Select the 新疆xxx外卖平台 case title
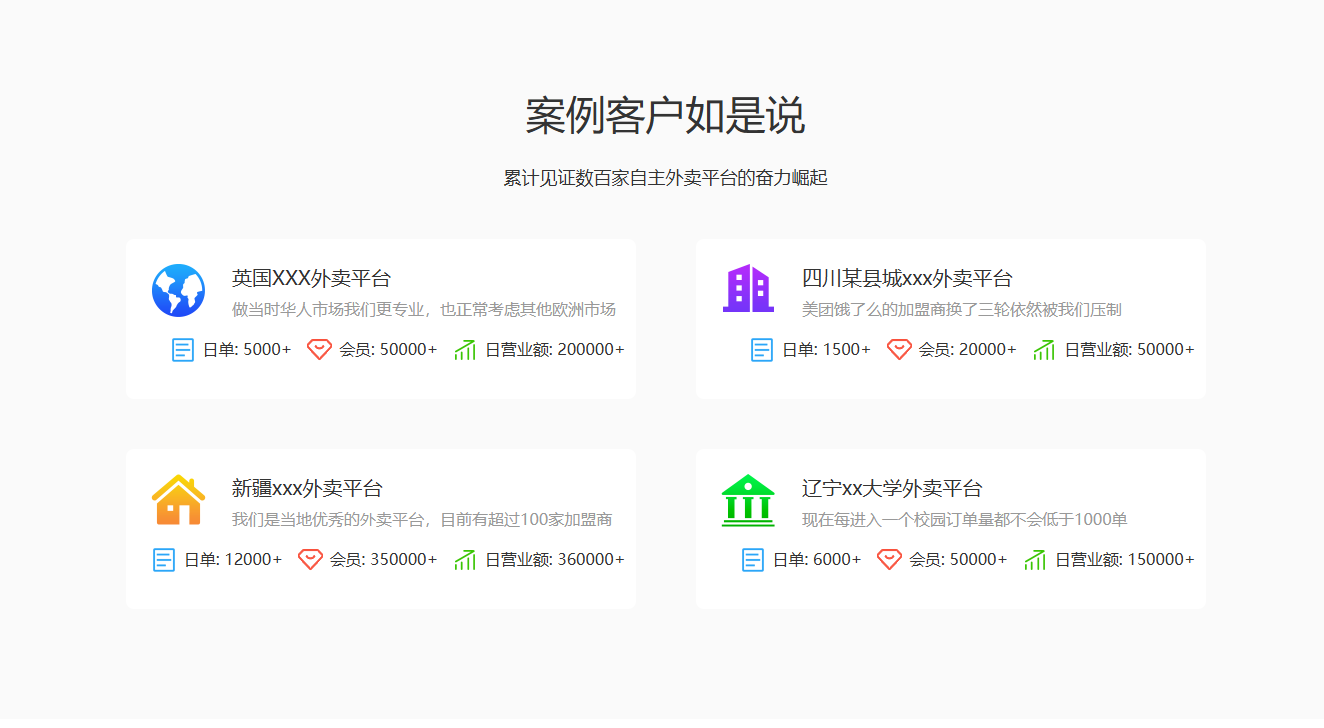1324x728 pixels. (307, 488)
